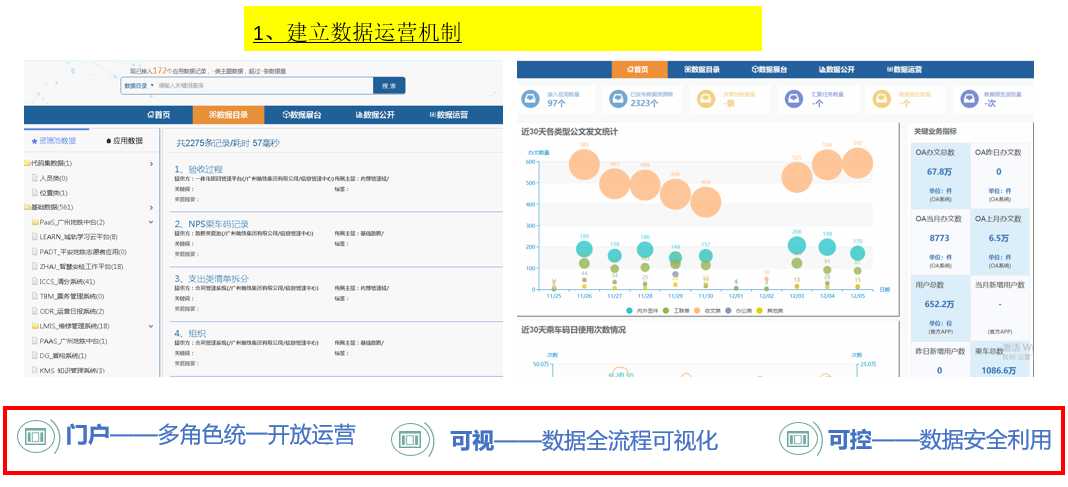Click the 2323个 data resources stat icon
This screenshot has height=487, width=1068.
617,99
